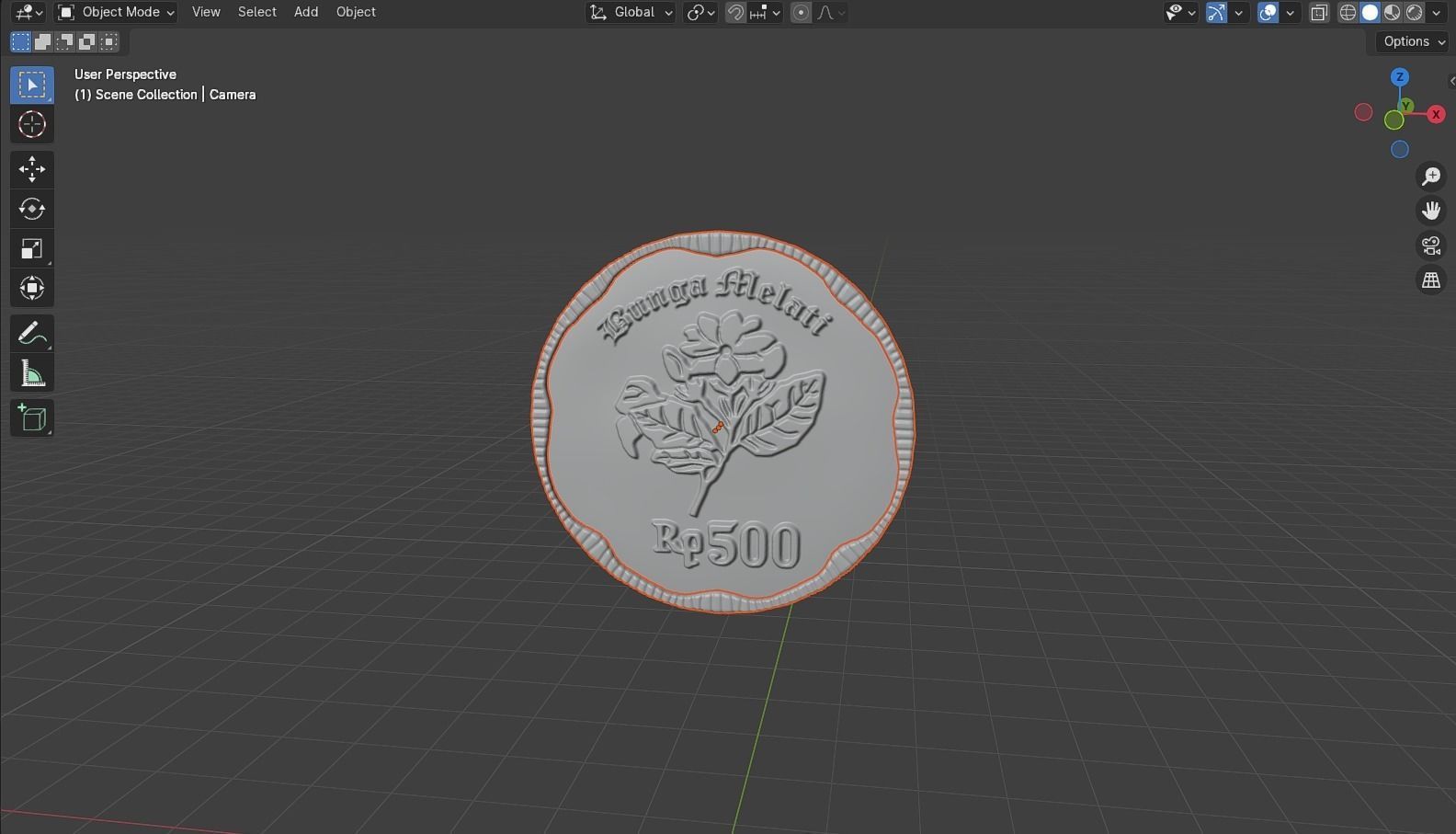Viewport: 1456px width, 834px height.
Task: Open the Object Mode dropdown
Action: tap(115, 12)
